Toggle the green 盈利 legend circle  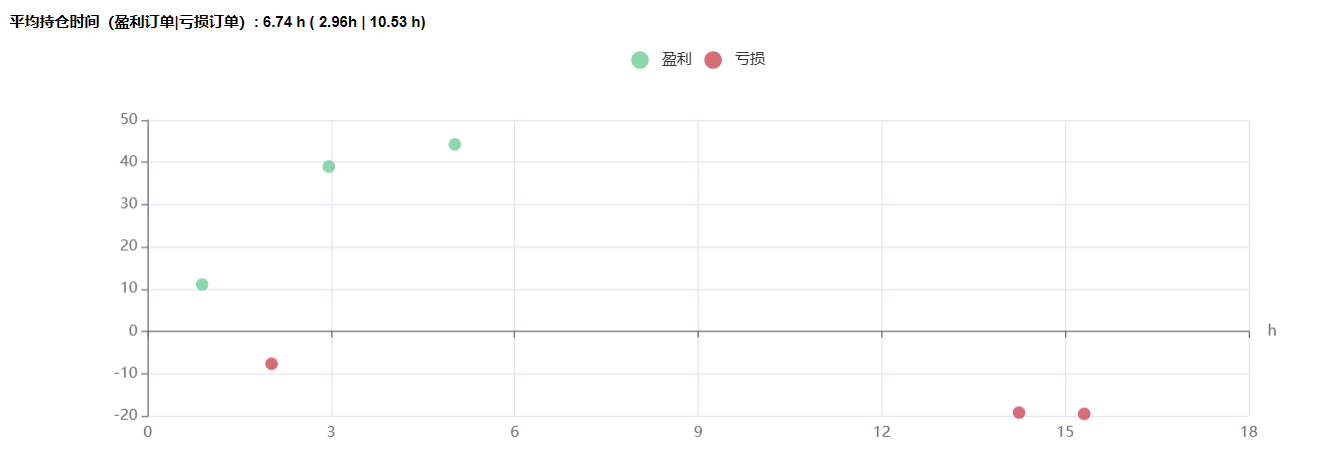pyautogui.click(x=640, y=60)
